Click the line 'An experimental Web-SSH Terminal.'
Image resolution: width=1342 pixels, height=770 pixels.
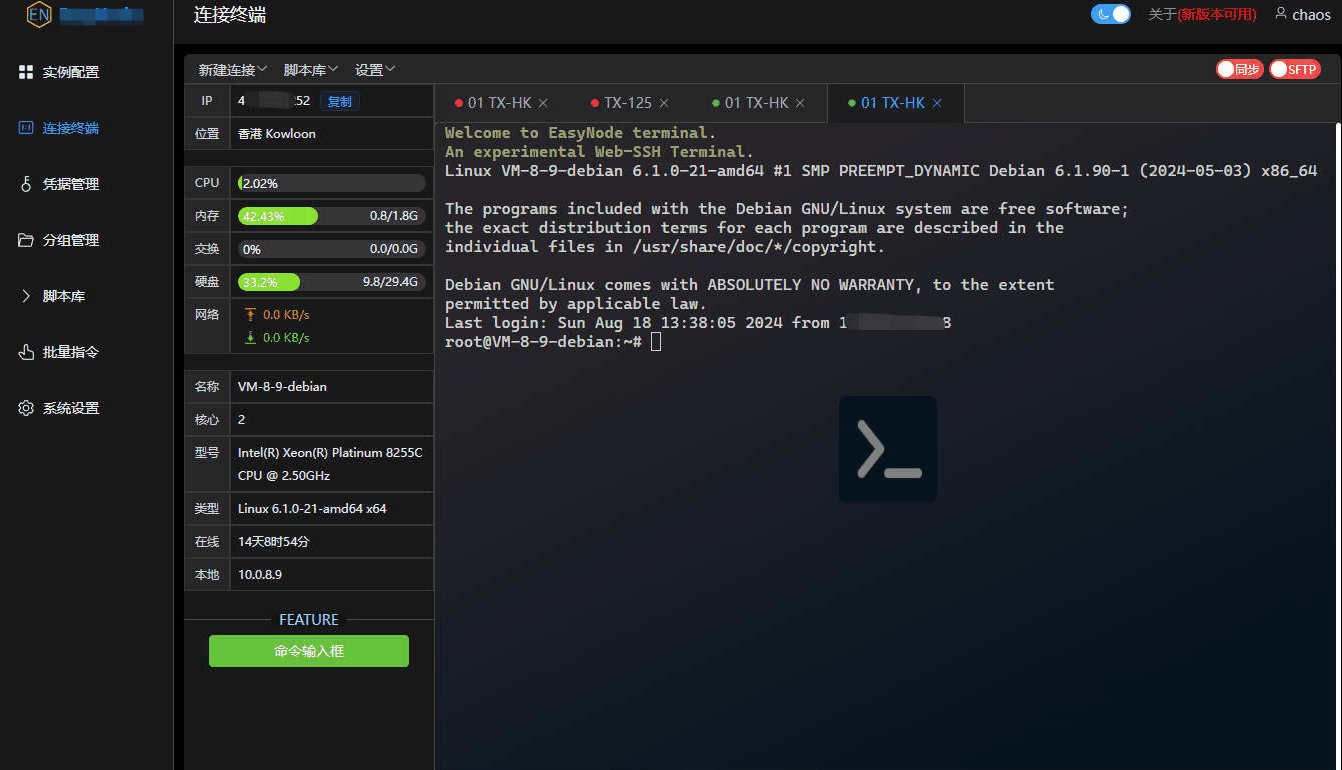pyautogui.click(x=600, y=152)
